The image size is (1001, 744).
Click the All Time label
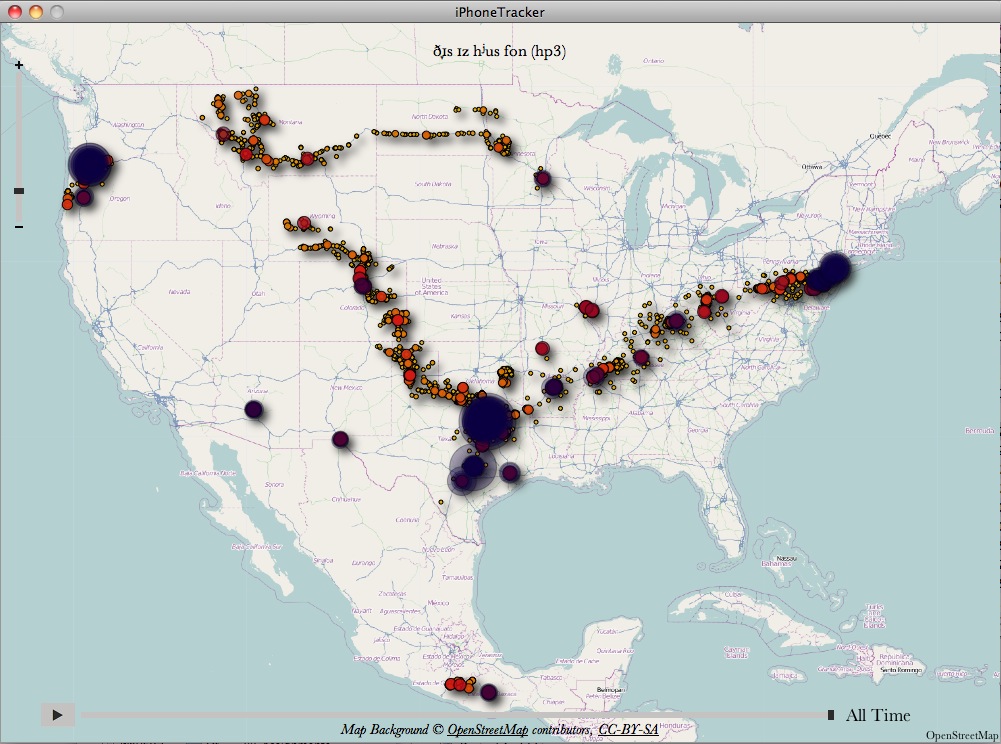[878, 715]
